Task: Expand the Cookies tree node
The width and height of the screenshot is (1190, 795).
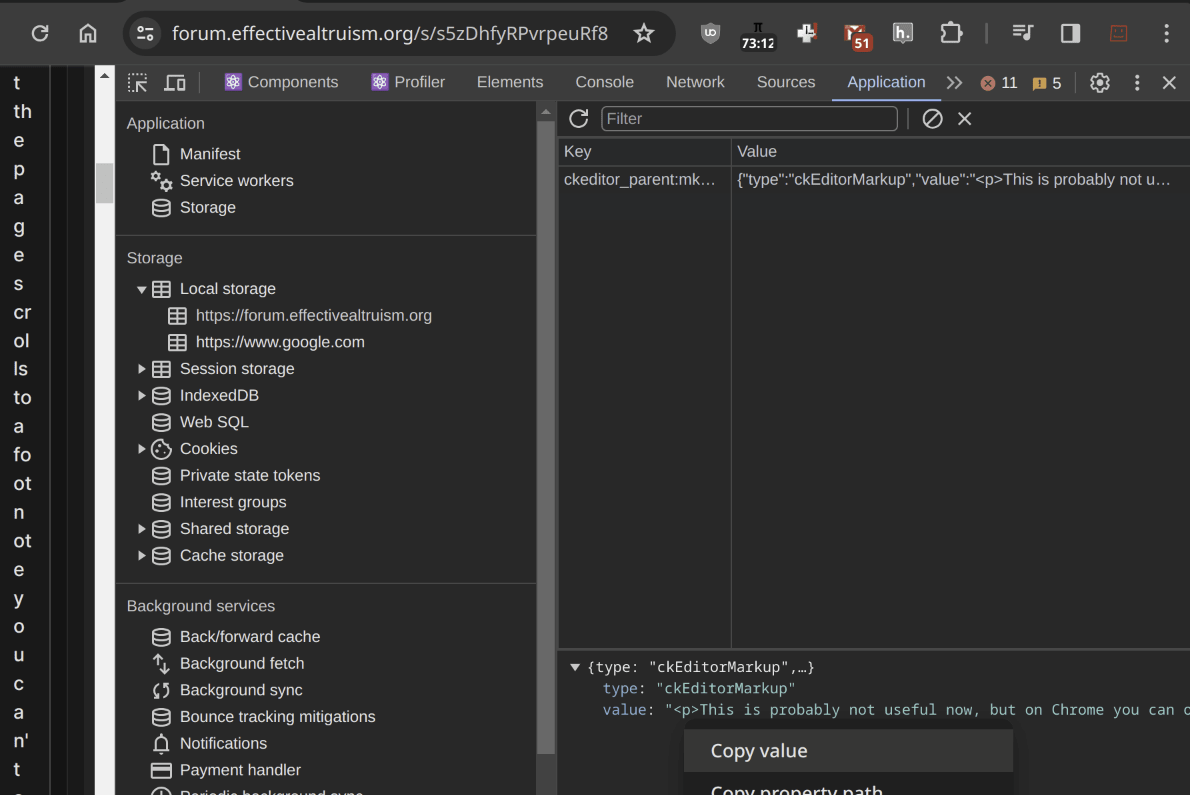Action: 142,449
